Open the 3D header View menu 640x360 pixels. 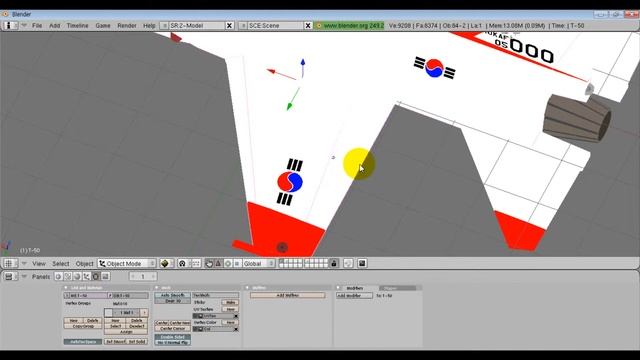tap(39, 263)
